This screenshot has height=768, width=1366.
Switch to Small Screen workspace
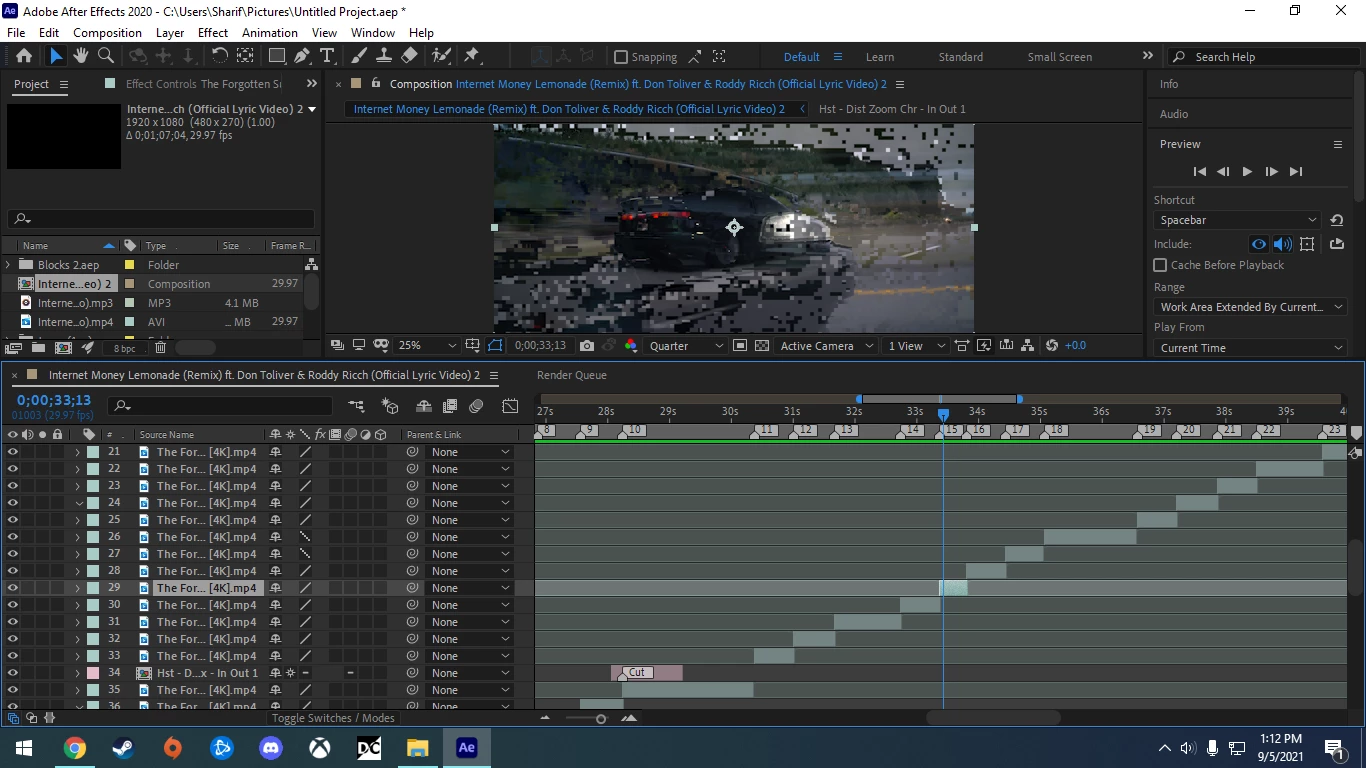coord(1060,57)
